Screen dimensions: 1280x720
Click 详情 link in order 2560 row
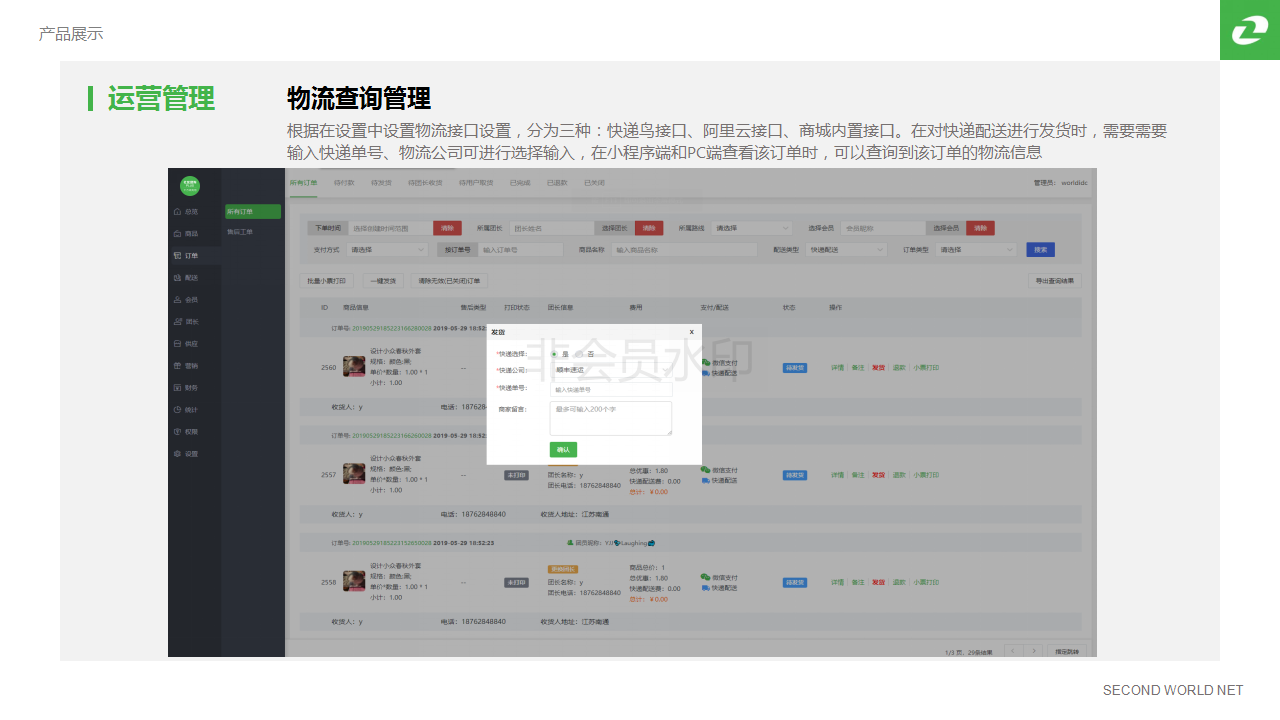click(838, 368)
